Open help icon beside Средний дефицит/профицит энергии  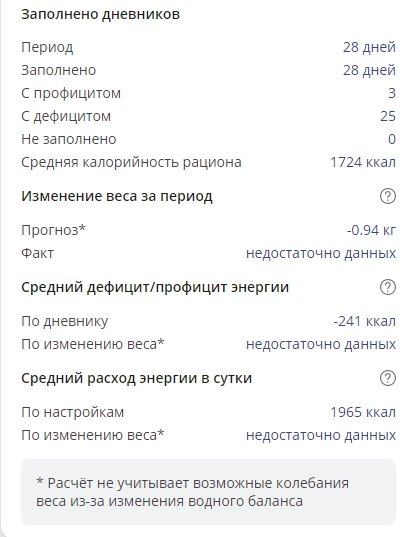click(x=388, y=287)
